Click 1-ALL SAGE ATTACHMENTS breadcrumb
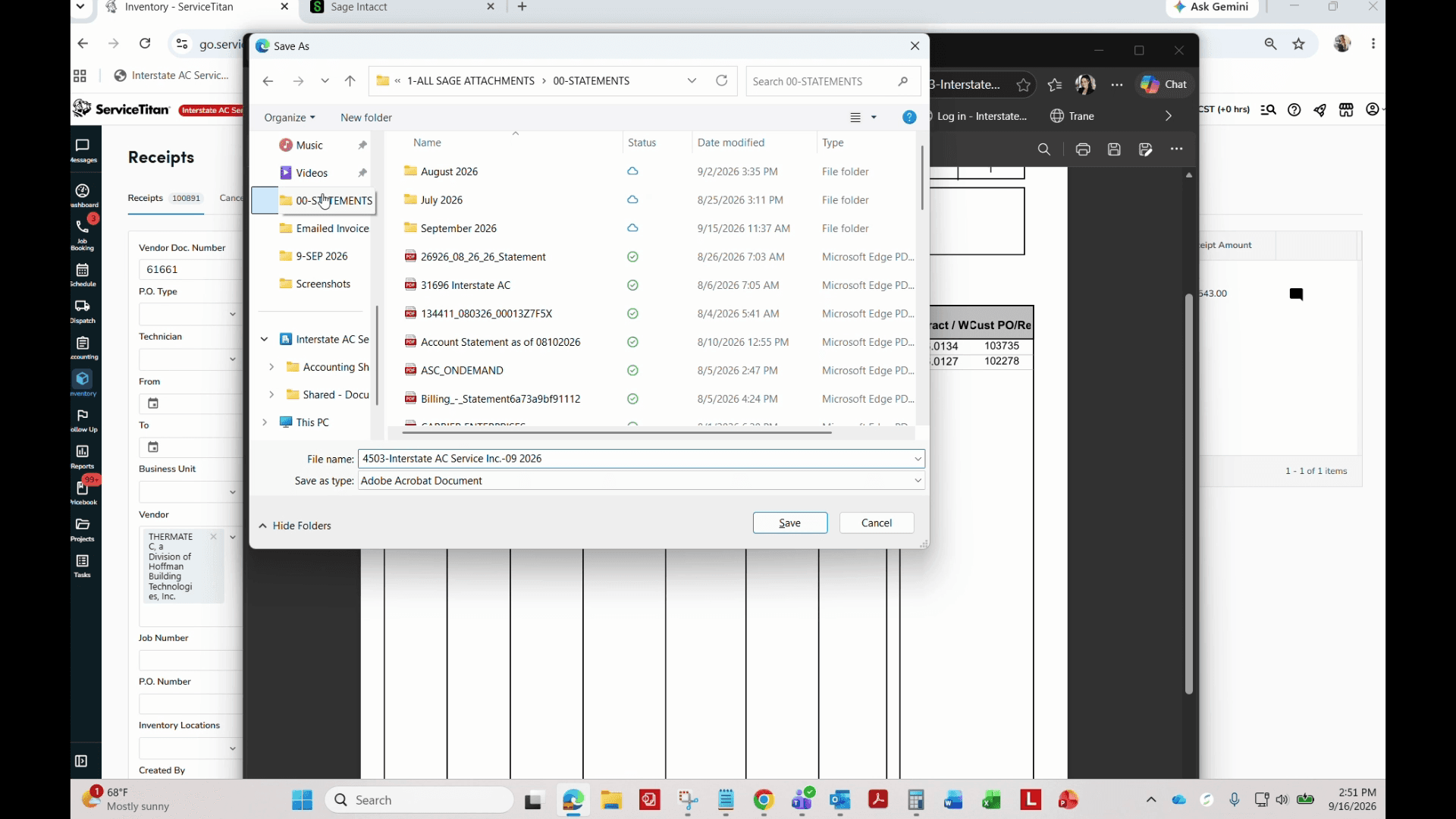This screenshot has height=819, width=1456. [470, 81]
